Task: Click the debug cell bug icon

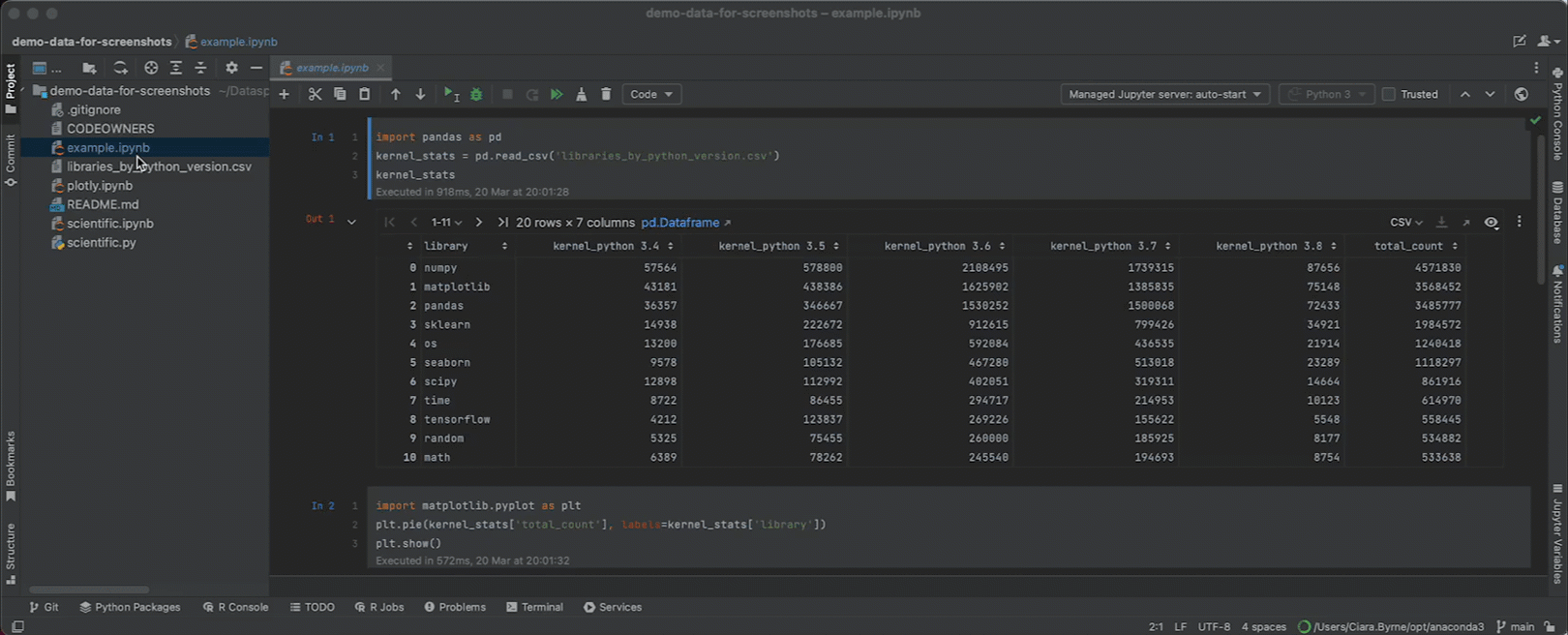Action: (476, 95)
